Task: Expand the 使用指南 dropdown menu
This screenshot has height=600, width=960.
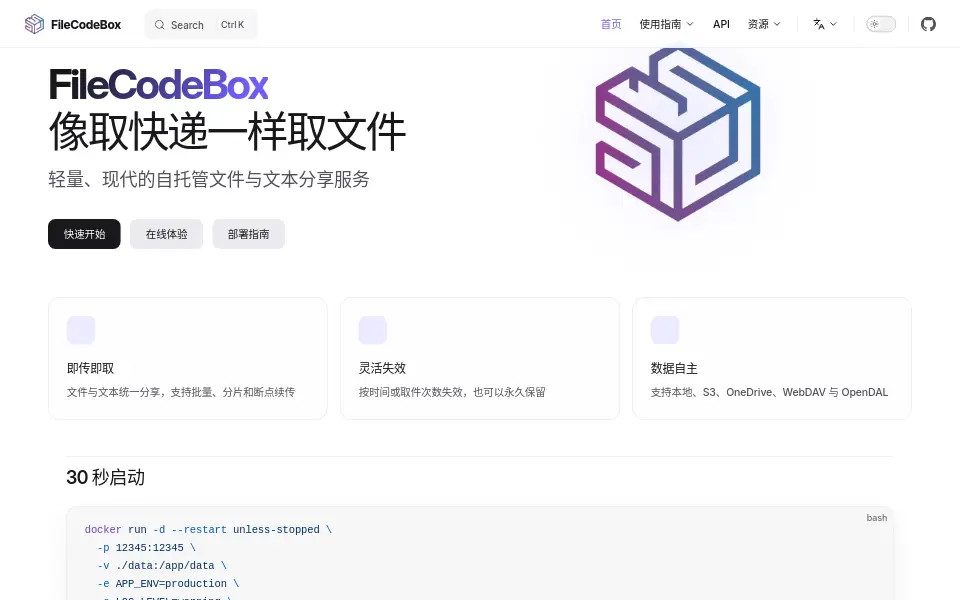Action: pos(666,24)
